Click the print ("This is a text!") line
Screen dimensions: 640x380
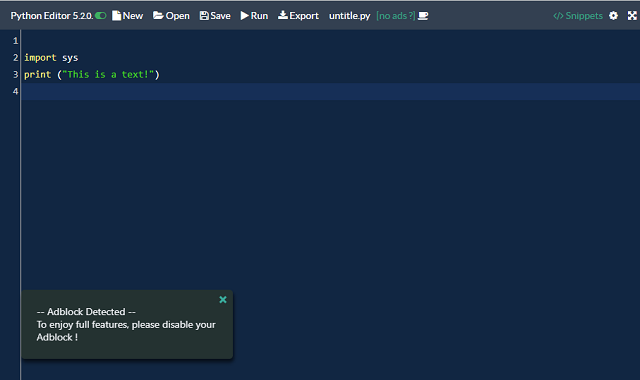point(92,74)
